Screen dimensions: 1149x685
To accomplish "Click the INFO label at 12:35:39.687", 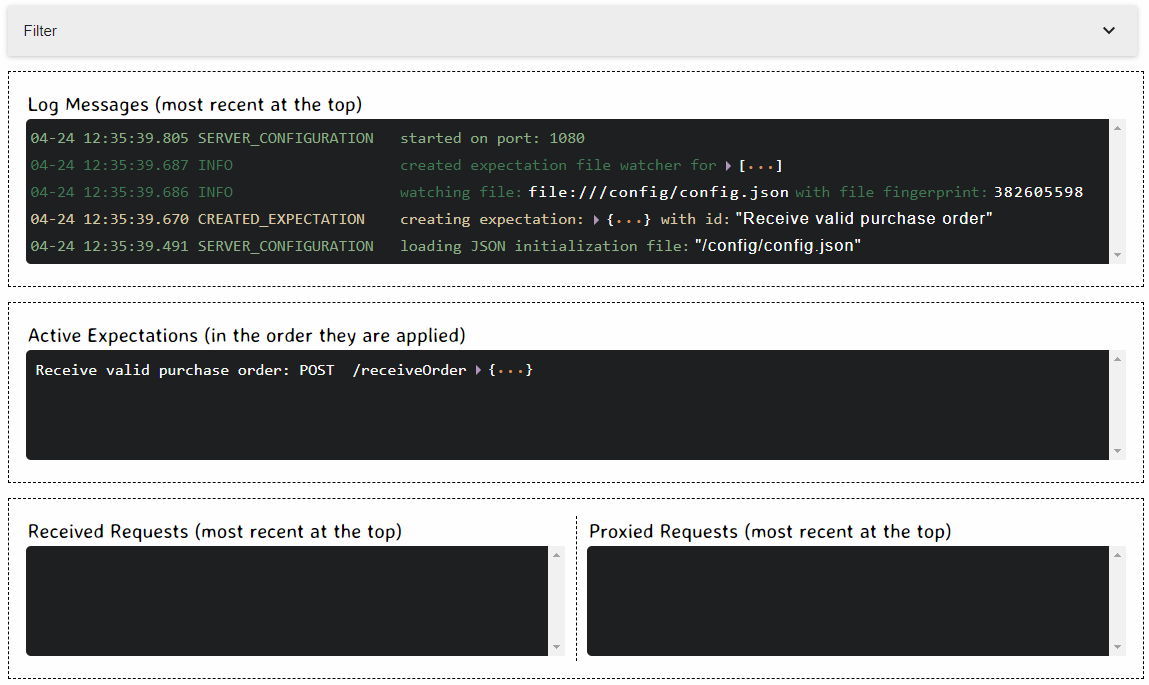I will [215, 166].
